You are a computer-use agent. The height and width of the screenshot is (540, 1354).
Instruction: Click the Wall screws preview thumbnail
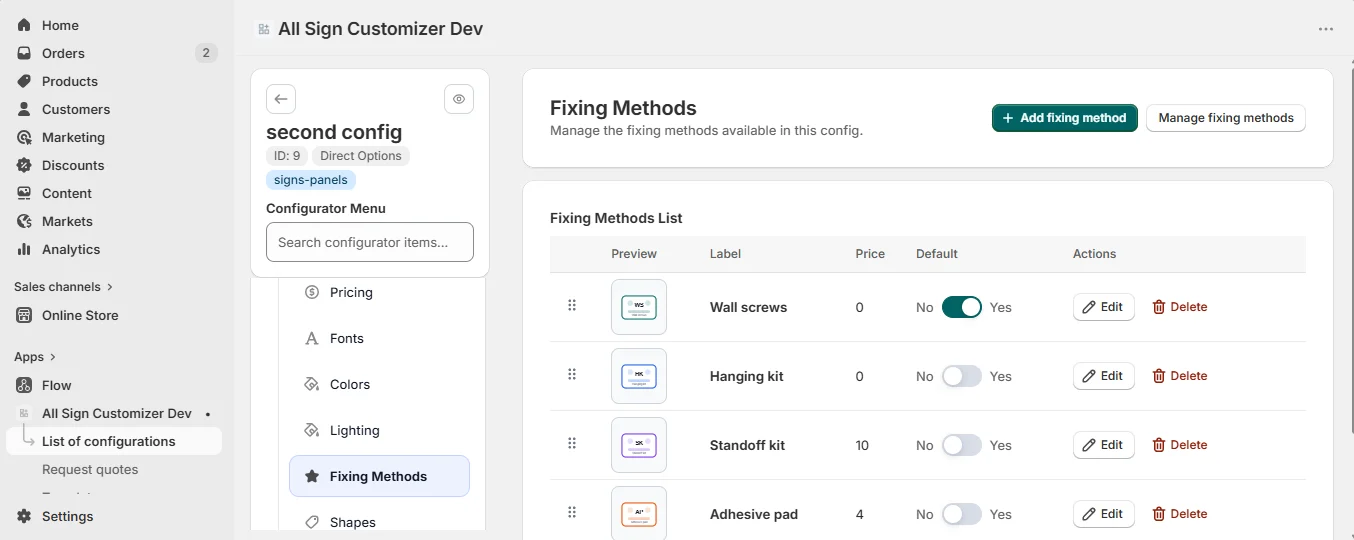click(x=639, y=307)
